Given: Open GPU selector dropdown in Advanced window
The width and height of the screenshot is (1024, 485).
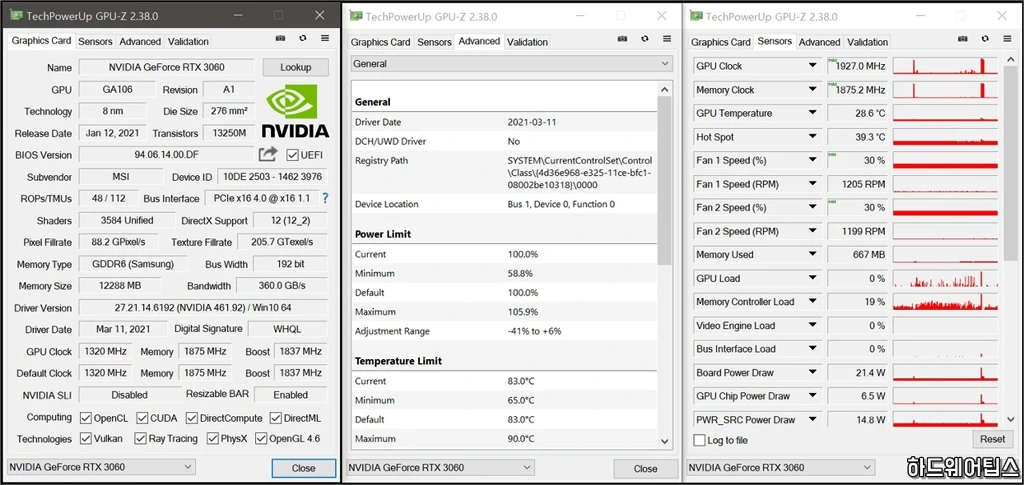Looking at the screenshot, I should coord(440,467).
